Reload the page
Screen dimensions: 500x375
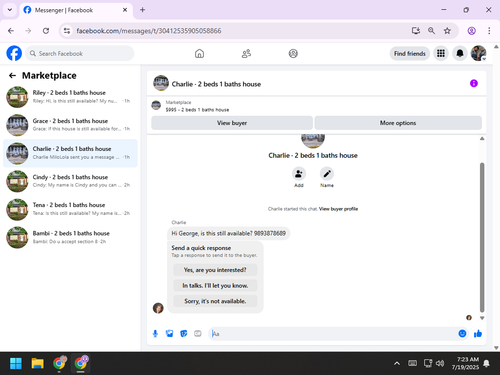tap(46, 31)
